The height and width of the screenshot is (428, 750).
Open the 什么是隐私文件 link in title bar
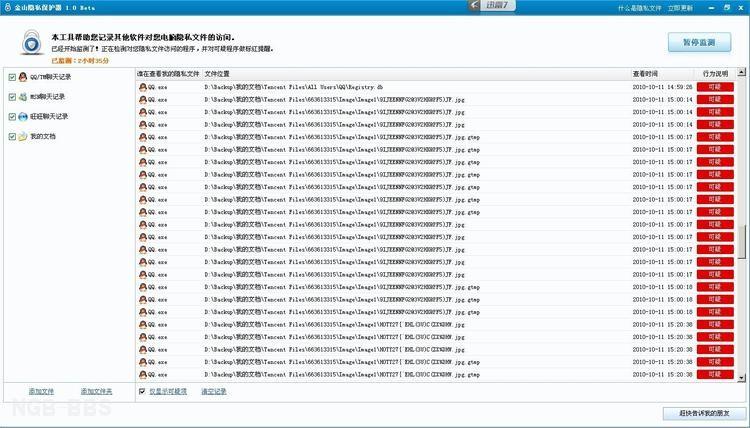pos(640,8)
